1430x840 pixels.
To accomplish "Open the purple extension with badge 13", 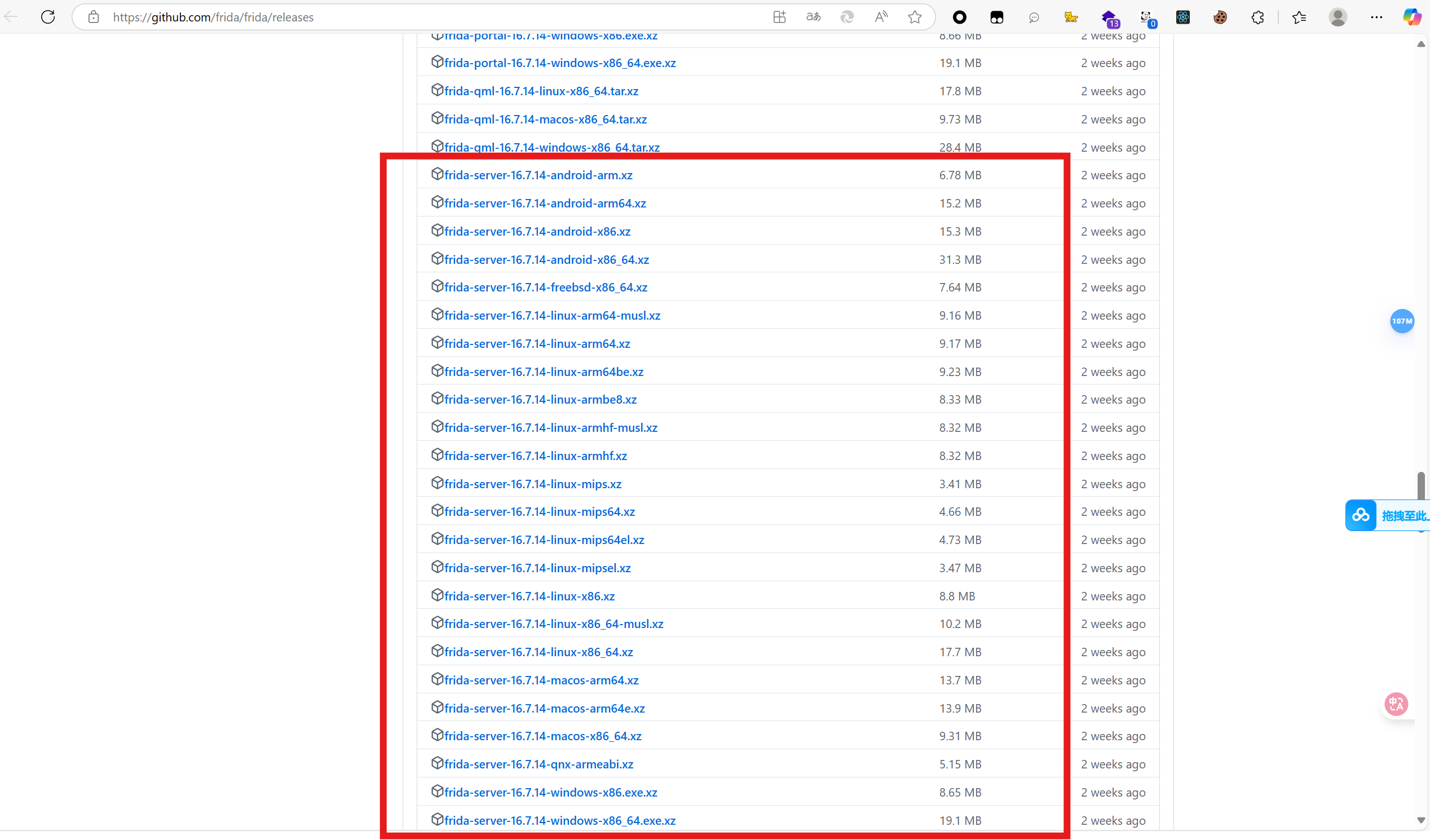I will tap(1110, 19).
